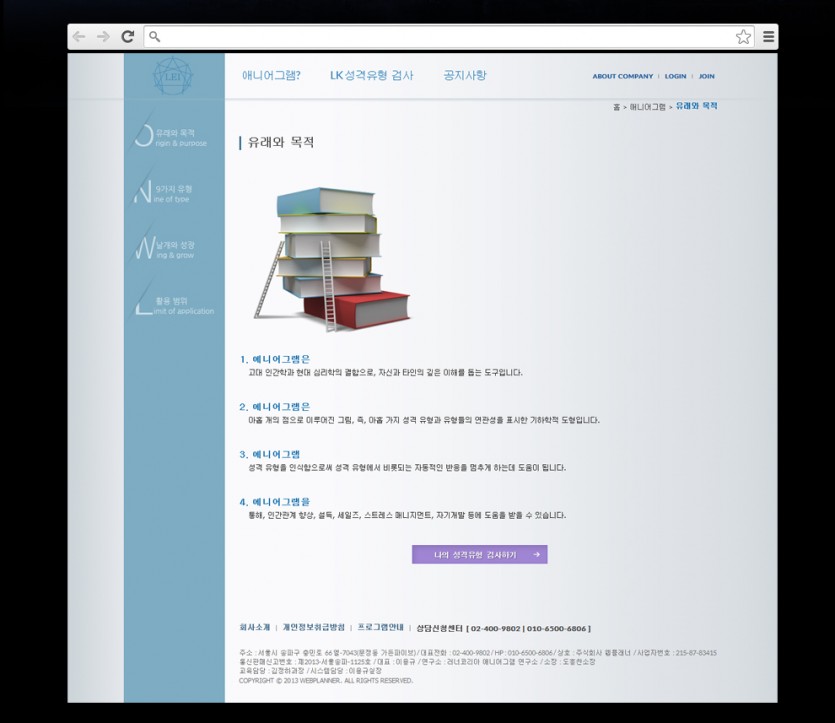This screenshot has width=835, height=723.
Task: Open the 애니어그램? top menu
Action: tap(271, 76)
